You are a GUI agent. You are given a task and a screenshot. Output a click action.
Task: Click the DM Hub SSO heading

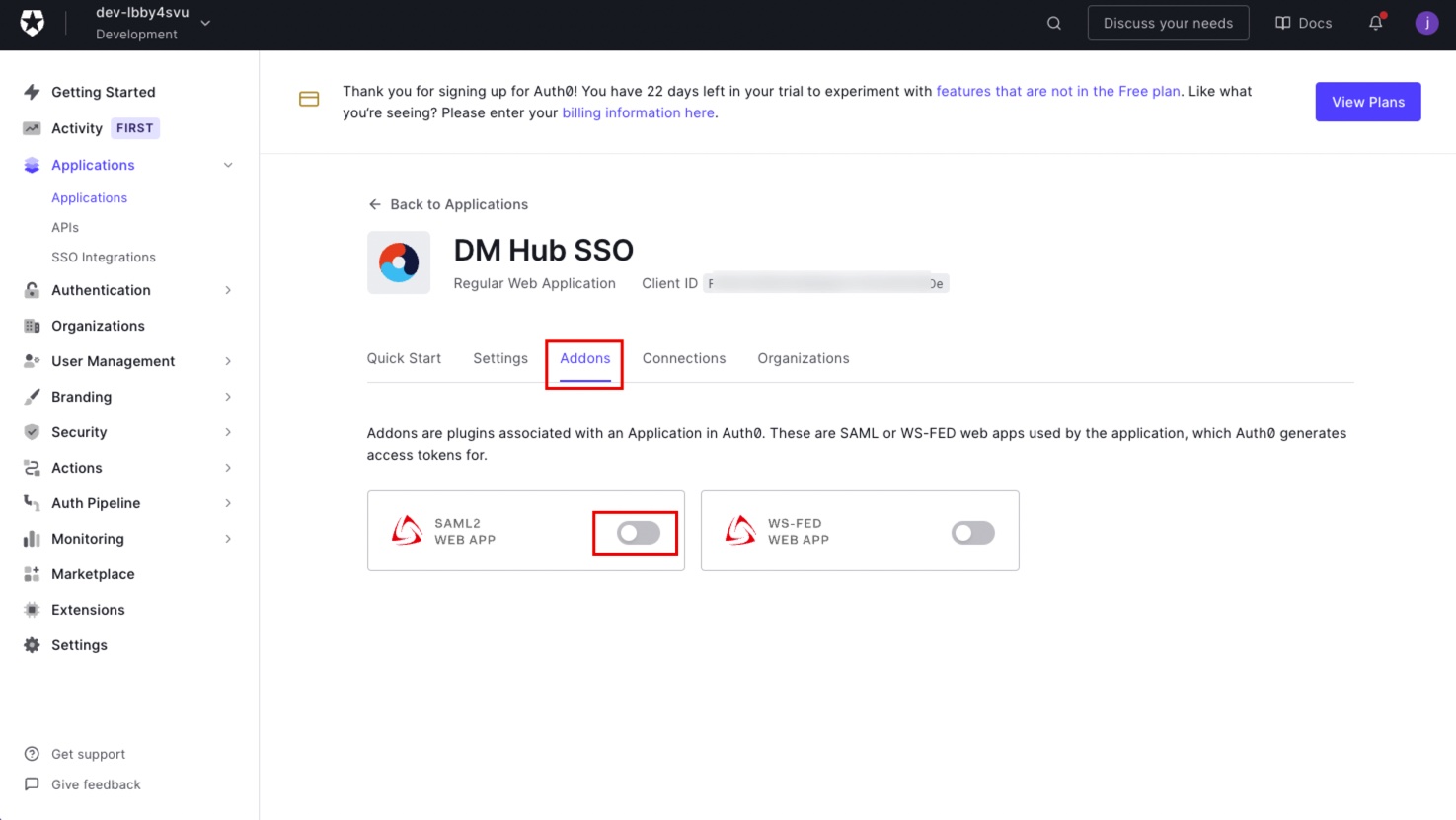[543, 250]
